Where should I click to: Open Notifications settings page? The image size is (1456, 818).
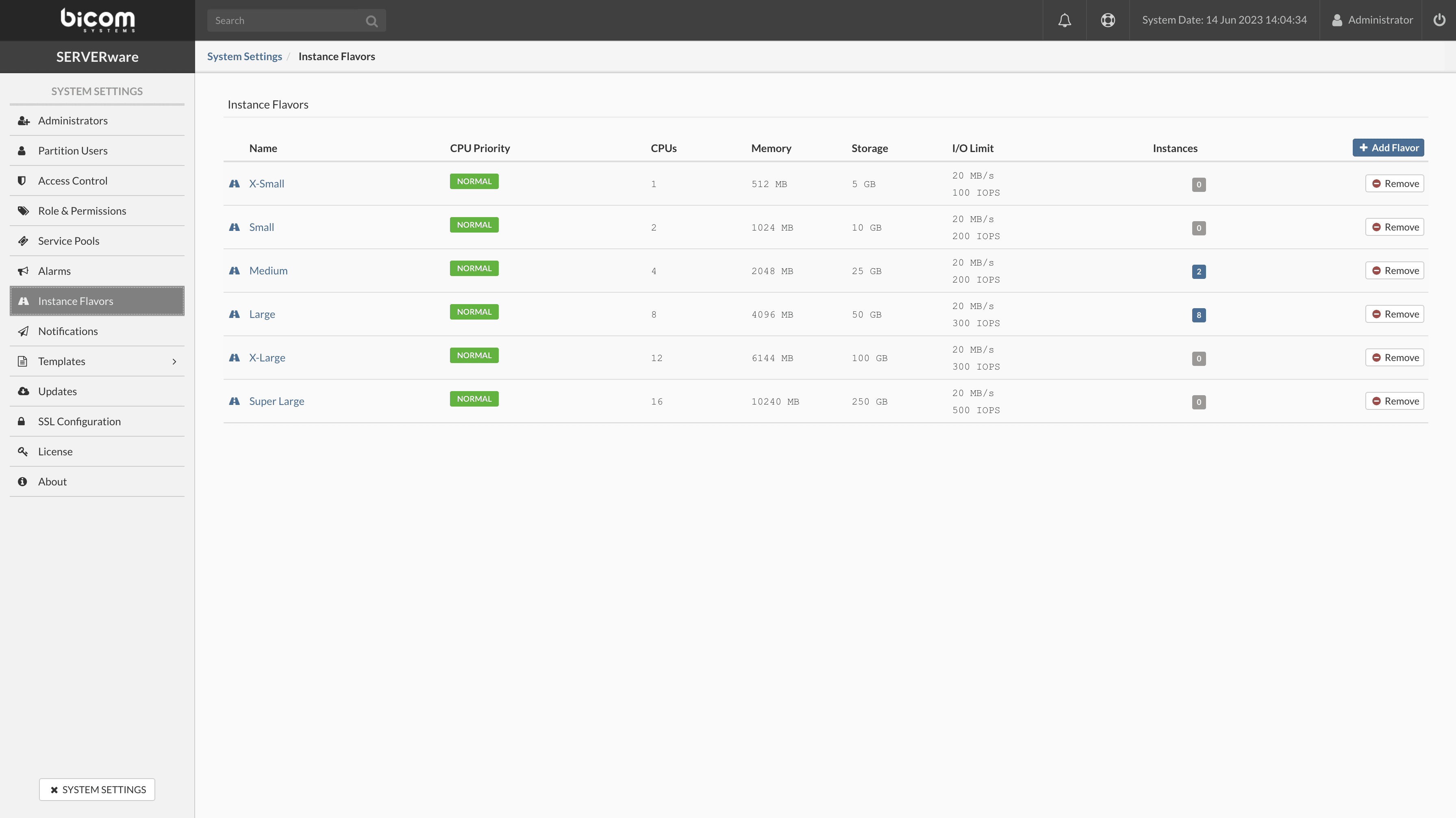[97, 331]
